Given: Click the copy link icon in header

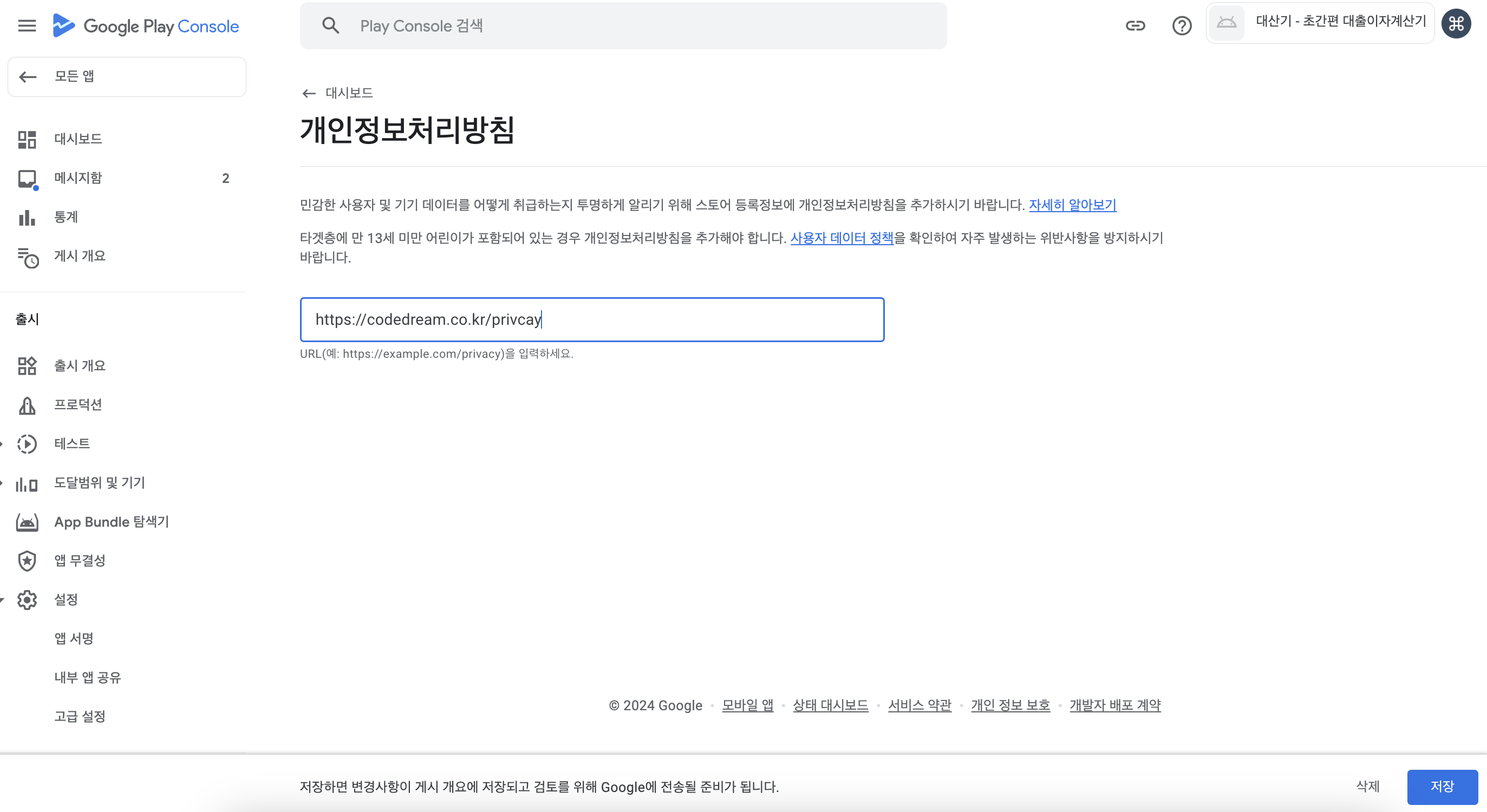Looking at the screenshot, I should pyautogui.click(x=1135, y=26).
